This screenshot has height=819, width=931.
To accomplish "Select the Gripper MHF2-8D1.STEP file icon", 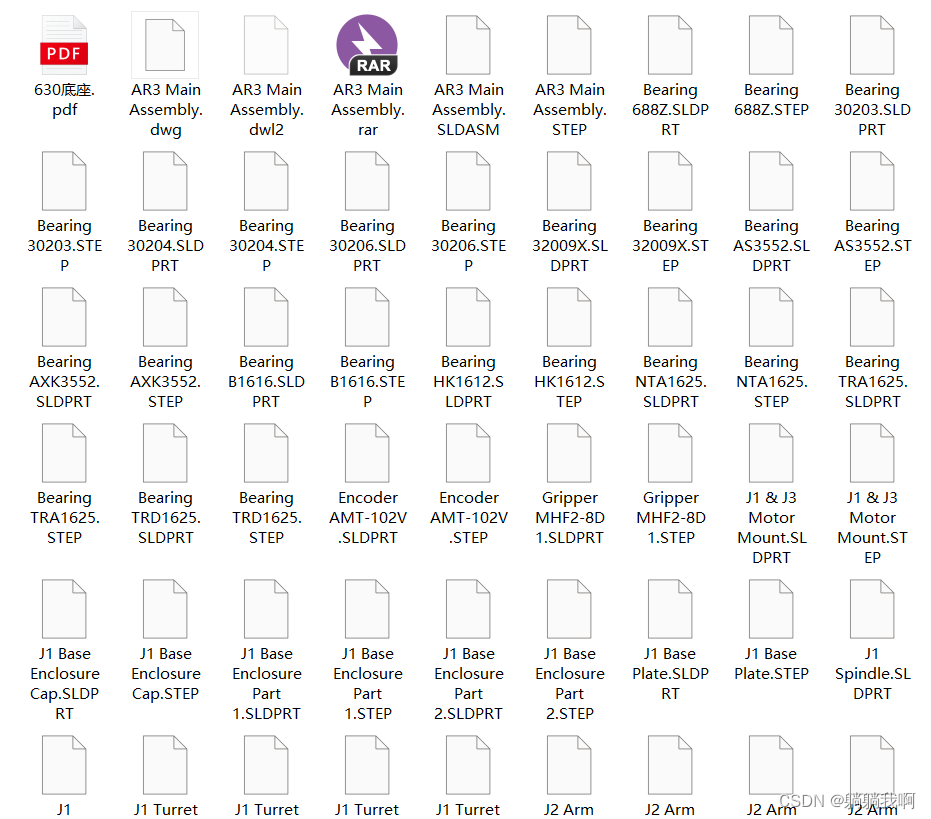I will (670, 453).
